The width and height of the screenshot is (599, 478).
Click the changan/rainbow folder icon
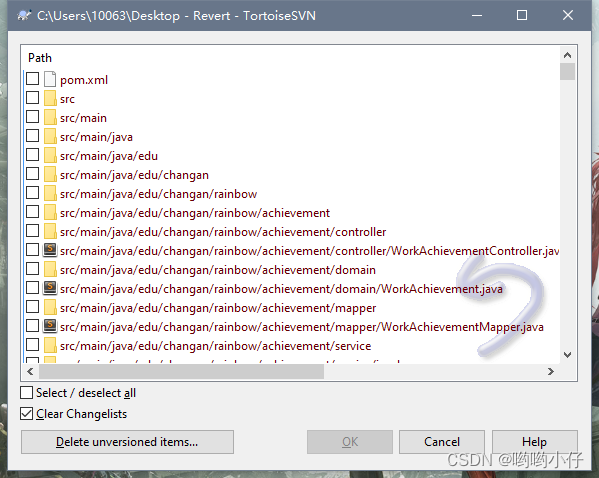click(x=50, y=193)
